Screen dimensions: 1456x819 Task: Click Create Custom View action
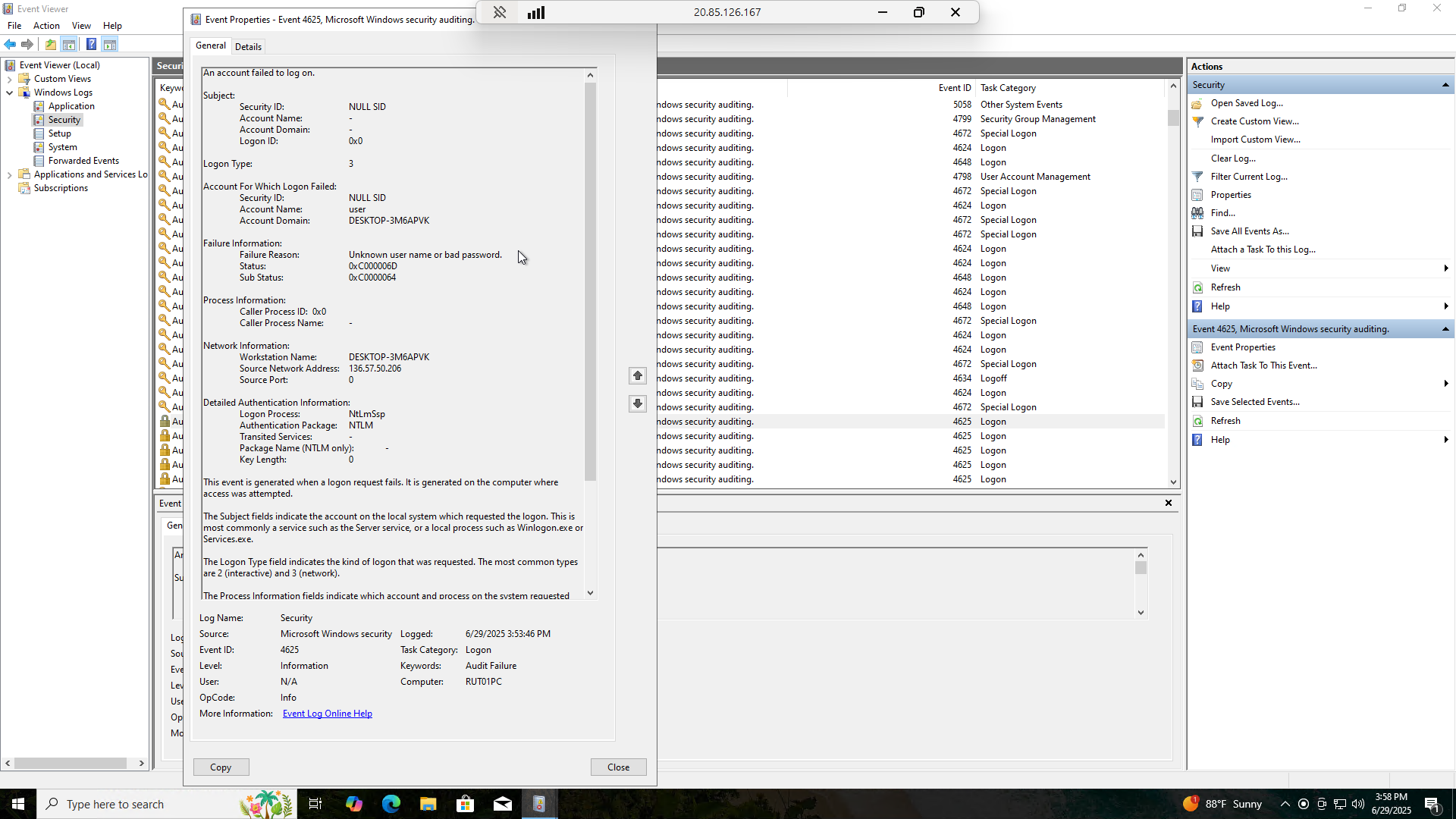[x=1254, y=121]
